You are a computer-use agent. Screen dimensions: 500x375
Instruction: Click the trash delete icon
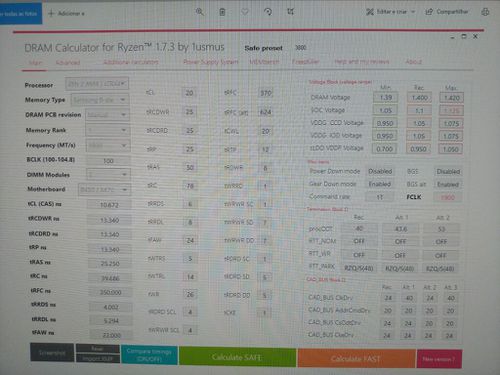pyautogui.click(x=222, y=12)
